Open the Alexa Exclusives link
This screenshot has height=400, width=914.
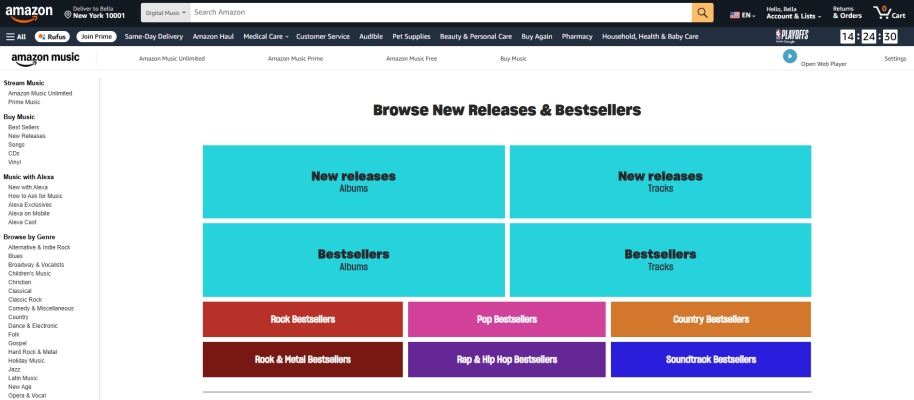click(30, 205)
